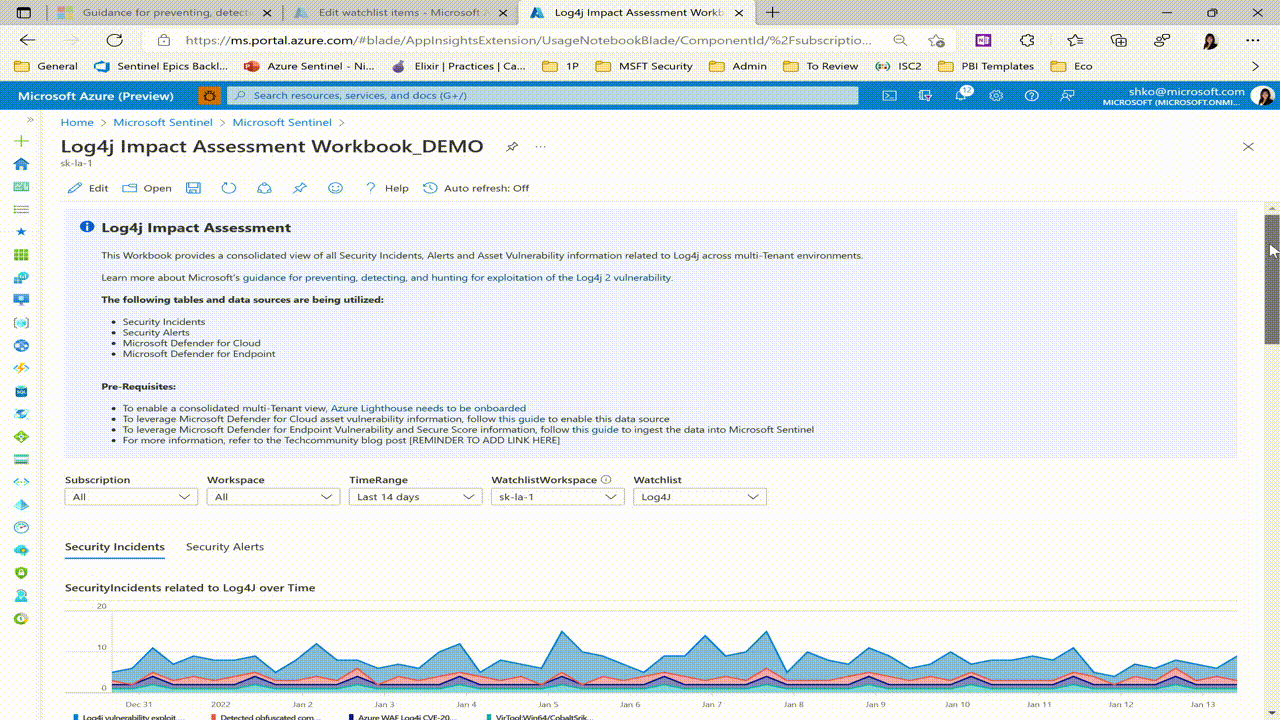Expand the Azure left sidebar menu
The image size is (1280, 720).
pyautogui.click(x=29, y=120)
